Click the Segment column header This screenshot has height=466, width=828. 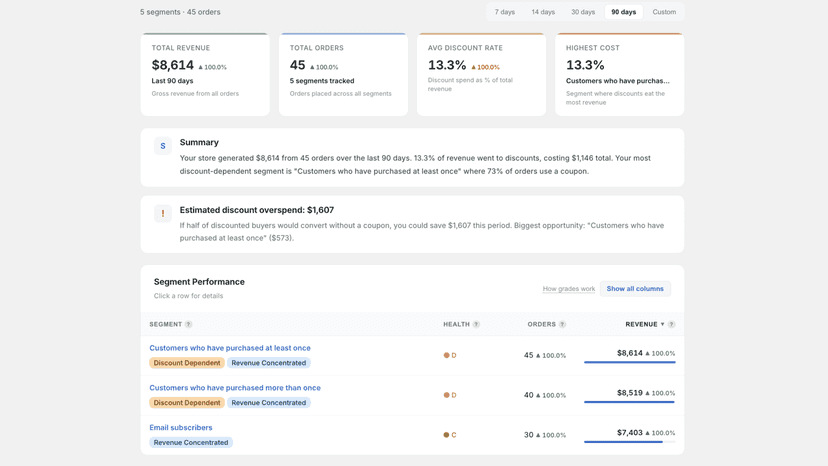[165, 324]
